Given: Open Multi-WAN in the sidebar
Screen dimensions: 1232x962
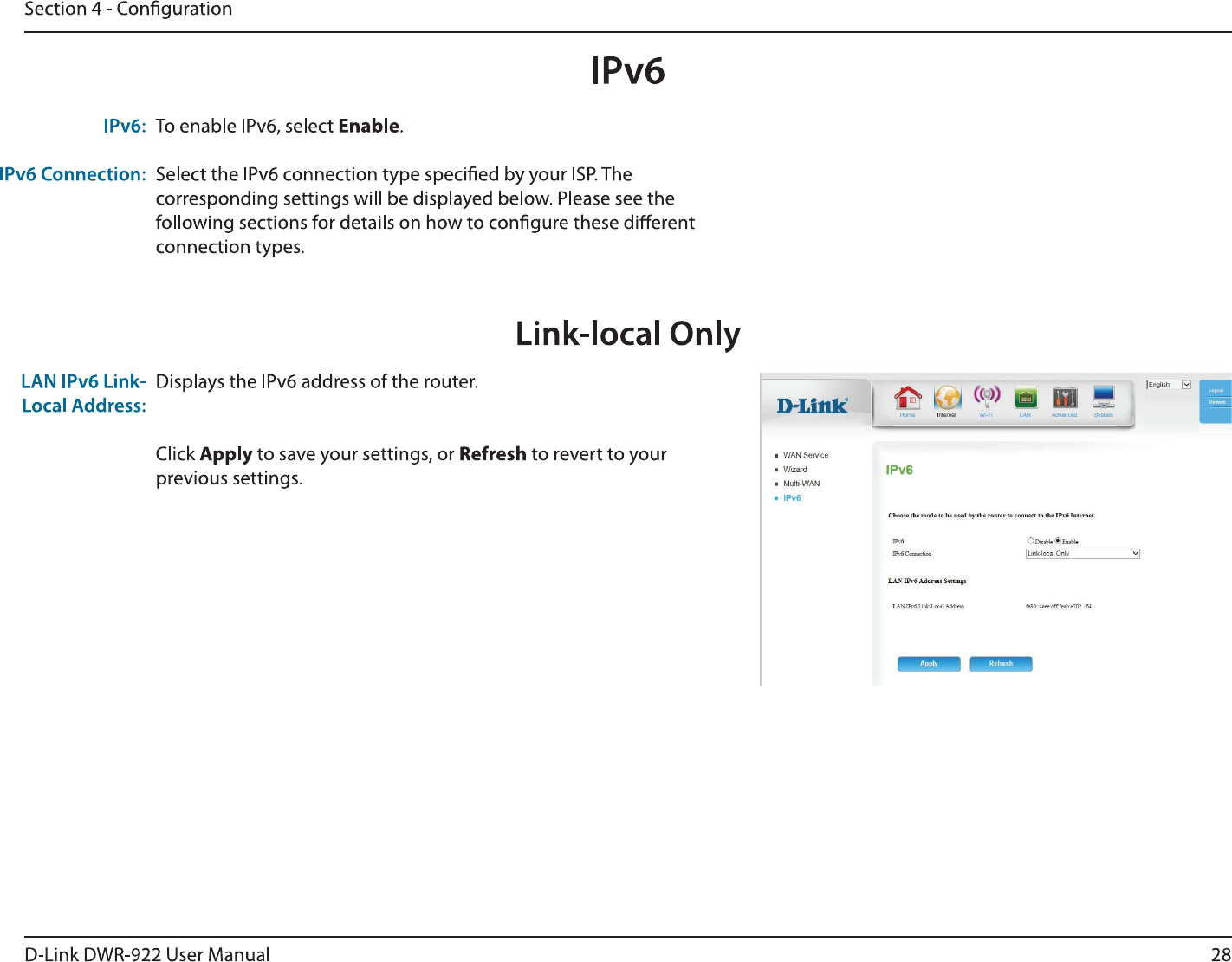Looking at the screenshot, I should point(801,484).
